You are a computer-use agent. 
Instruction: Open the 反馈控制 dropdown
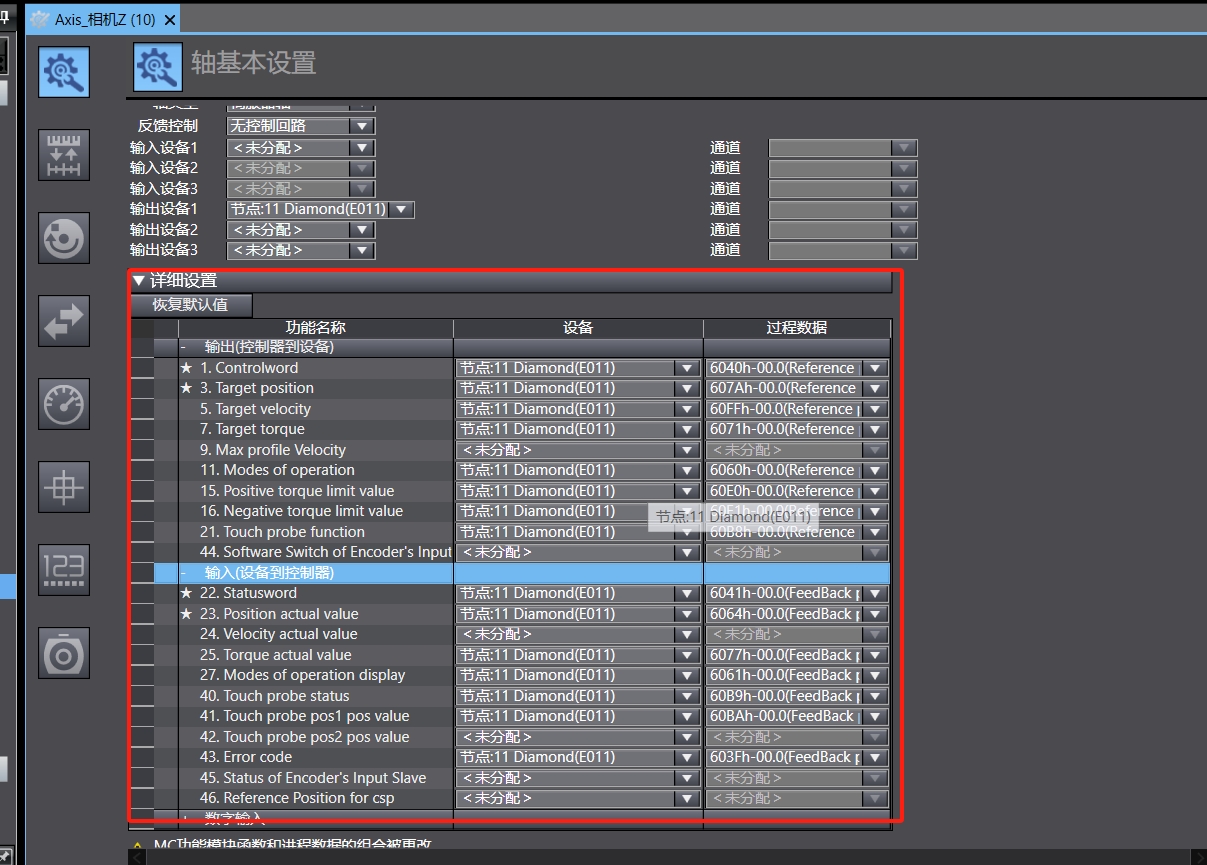point(361,126)
